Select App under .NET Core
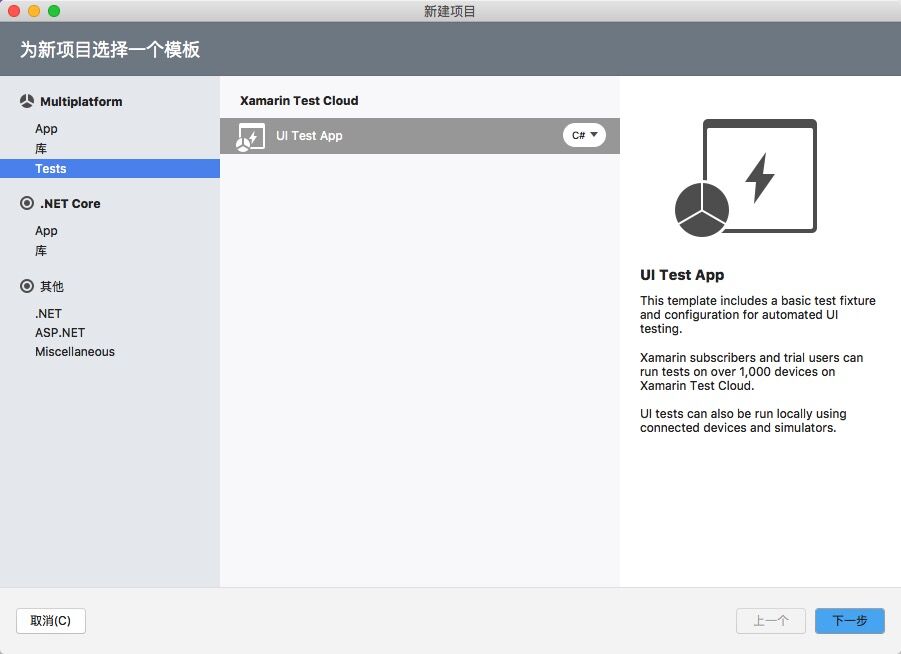The image size is (901, 654). [46, 231]
